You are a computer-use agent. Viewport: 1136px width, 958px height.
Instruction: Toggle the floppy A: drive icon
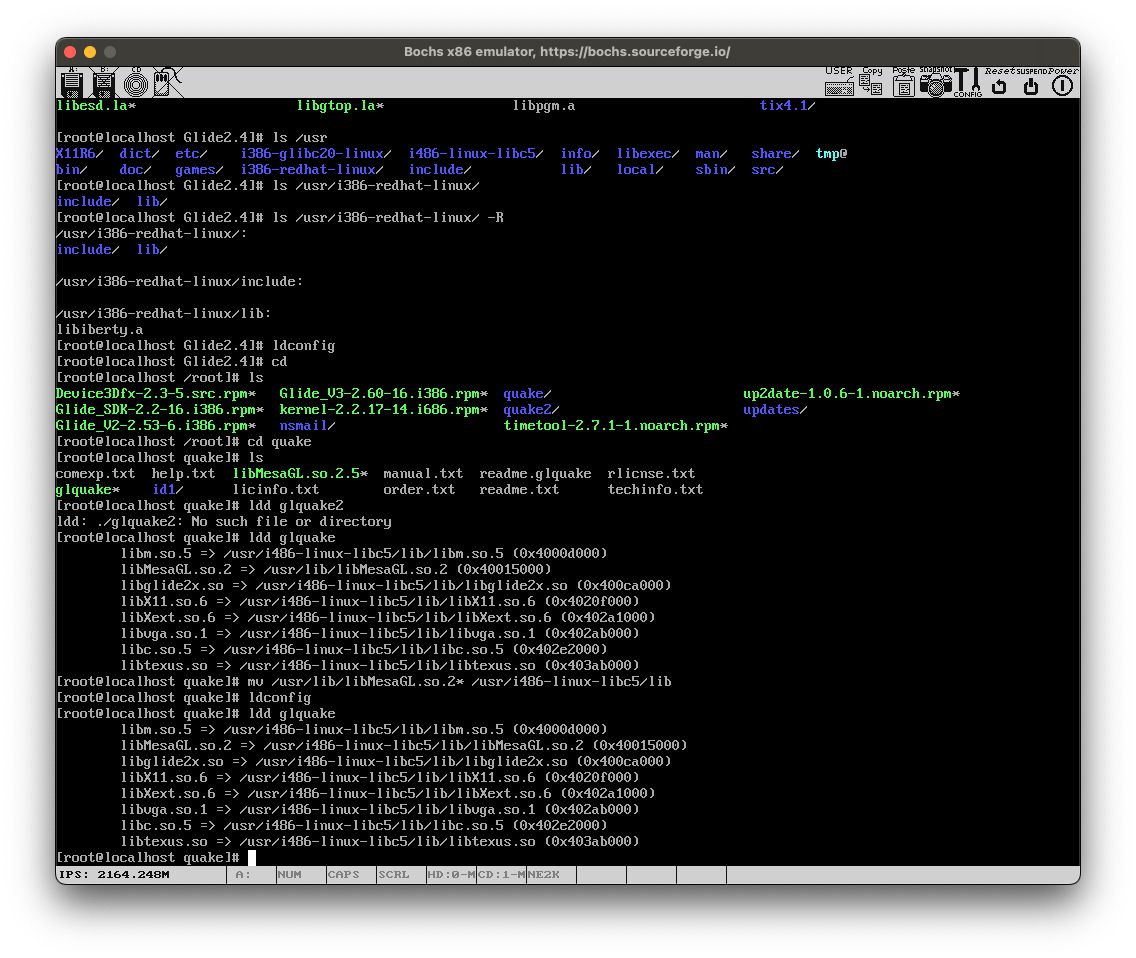[72, 83]
